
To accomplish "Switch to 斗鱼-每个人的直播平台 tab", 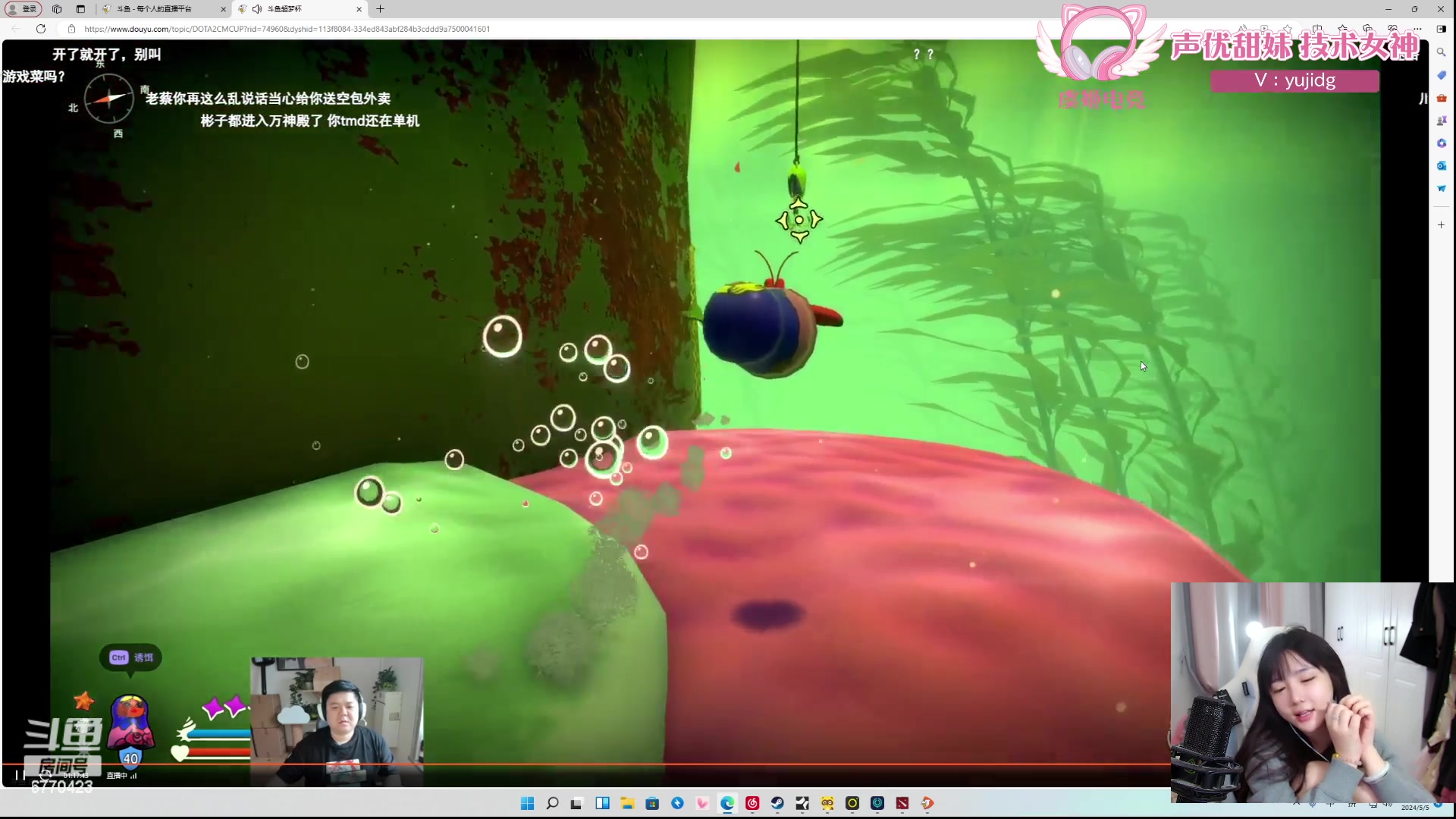I will point(159,9).
